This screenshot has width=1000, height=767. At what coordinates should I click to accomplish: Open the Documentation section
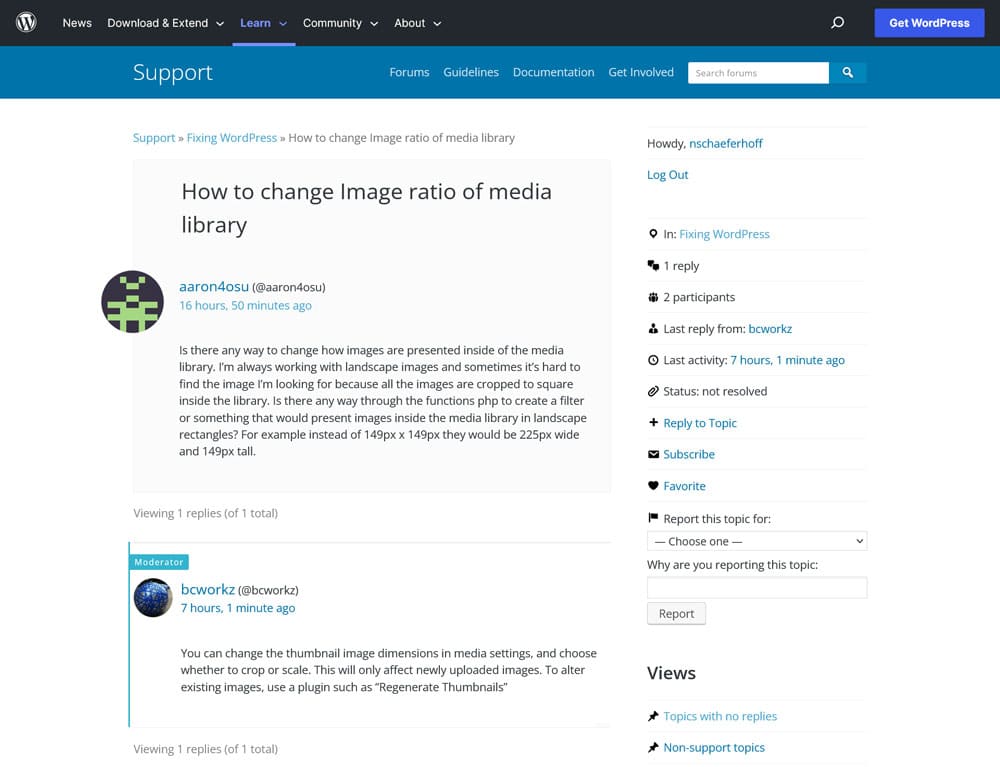(553, 72)
